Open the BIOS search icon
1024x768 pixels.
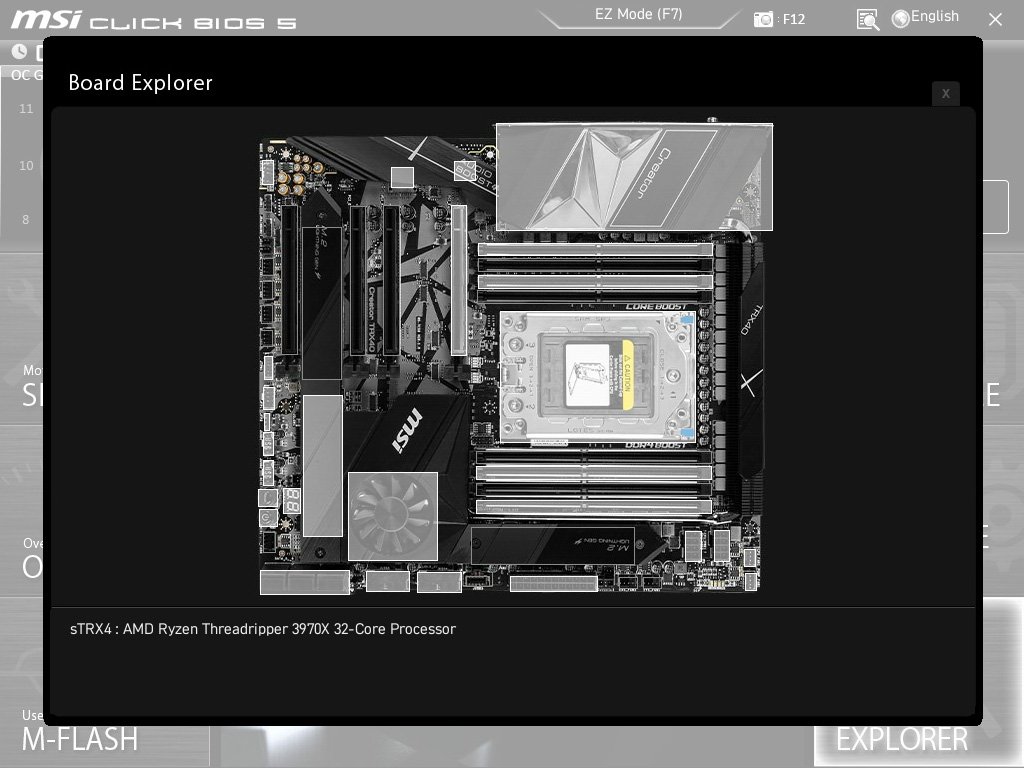coord(867,20)
